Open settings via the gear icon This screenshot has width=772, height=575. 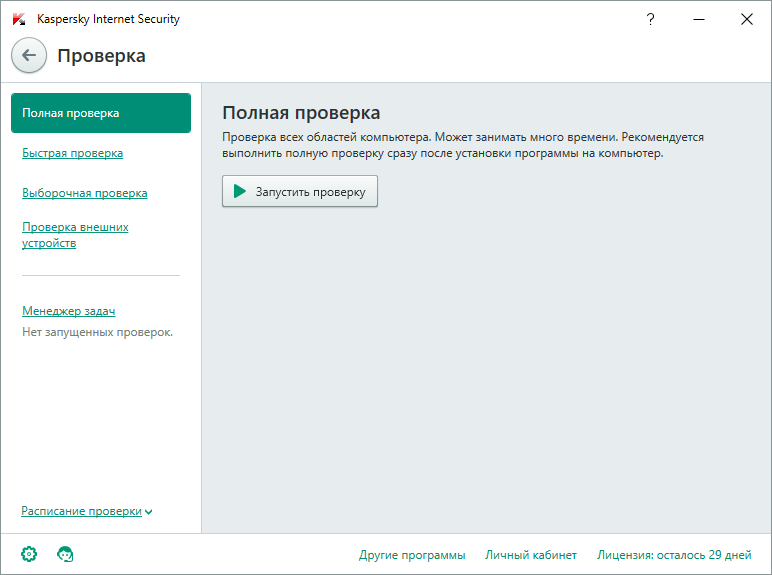29,554
